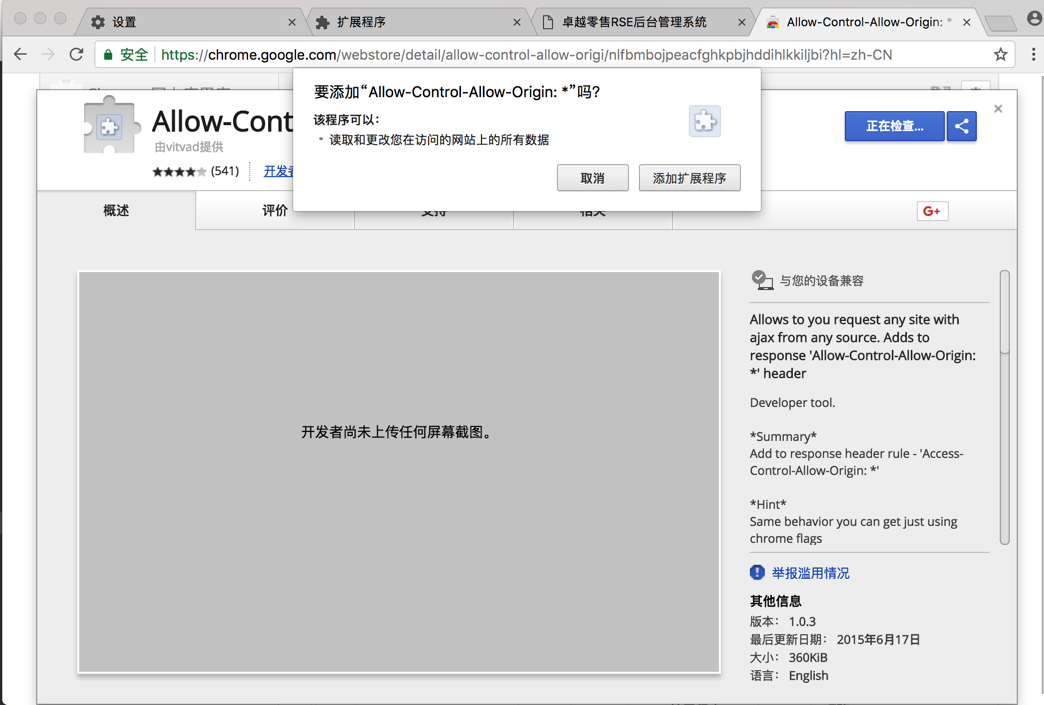1044x705 pixels.
Task: Click the puzzle-piece extension icon in the dialog
Action: (704, 121)
